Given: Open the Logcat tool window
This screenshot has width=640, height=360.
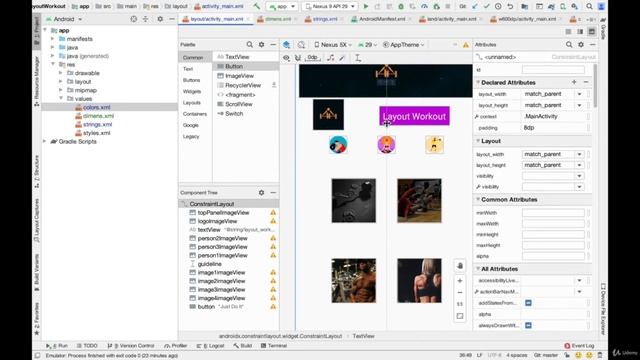Looking at the screenshot, I should coord(210,346).
